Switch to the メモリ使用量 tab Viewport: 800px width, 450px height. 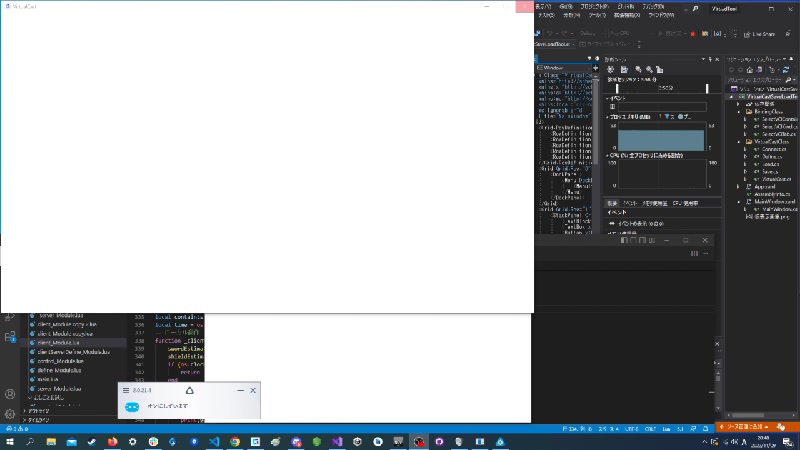coord(655,203)
